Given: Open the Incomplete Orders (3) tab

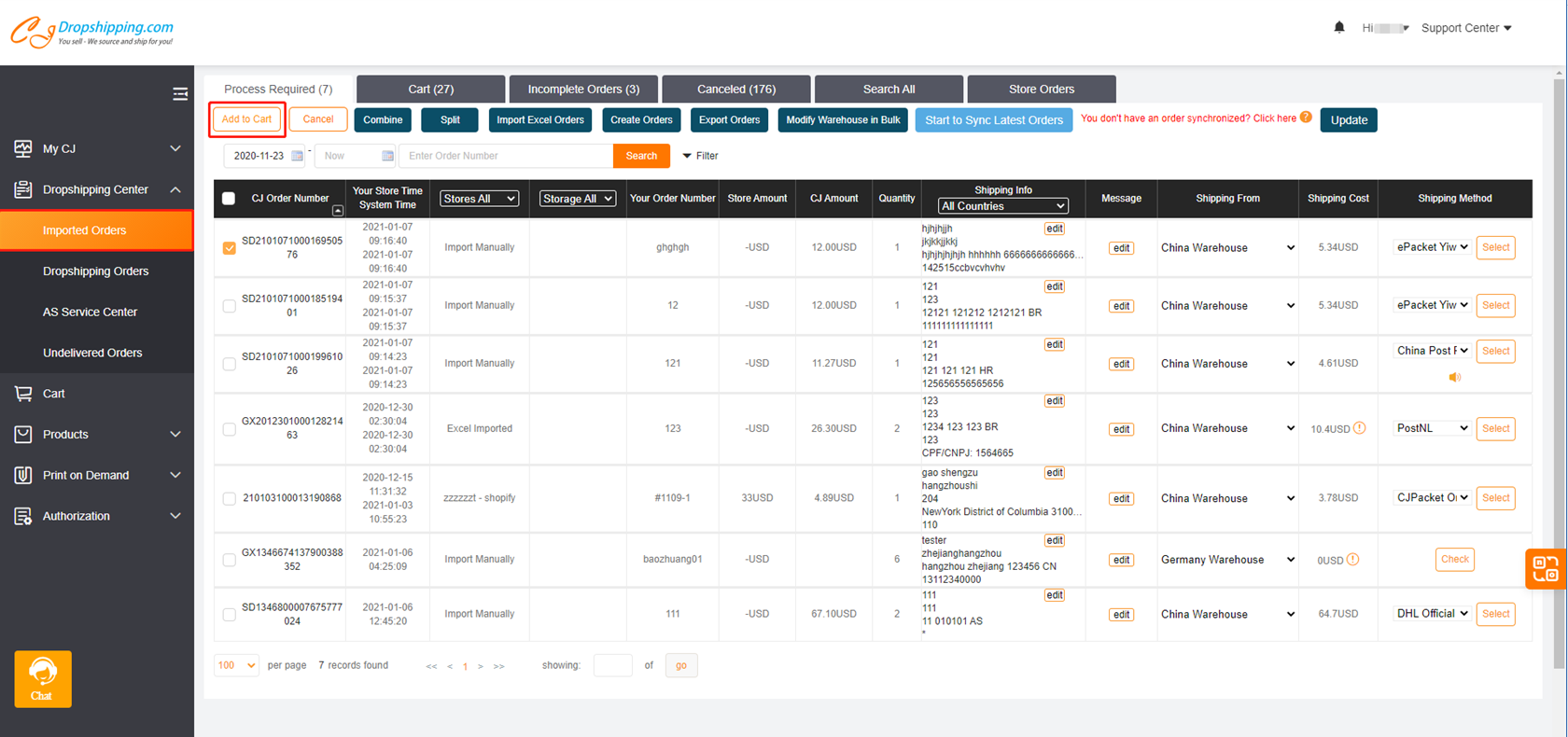Looking at the screenshot, I should (583, 90).
